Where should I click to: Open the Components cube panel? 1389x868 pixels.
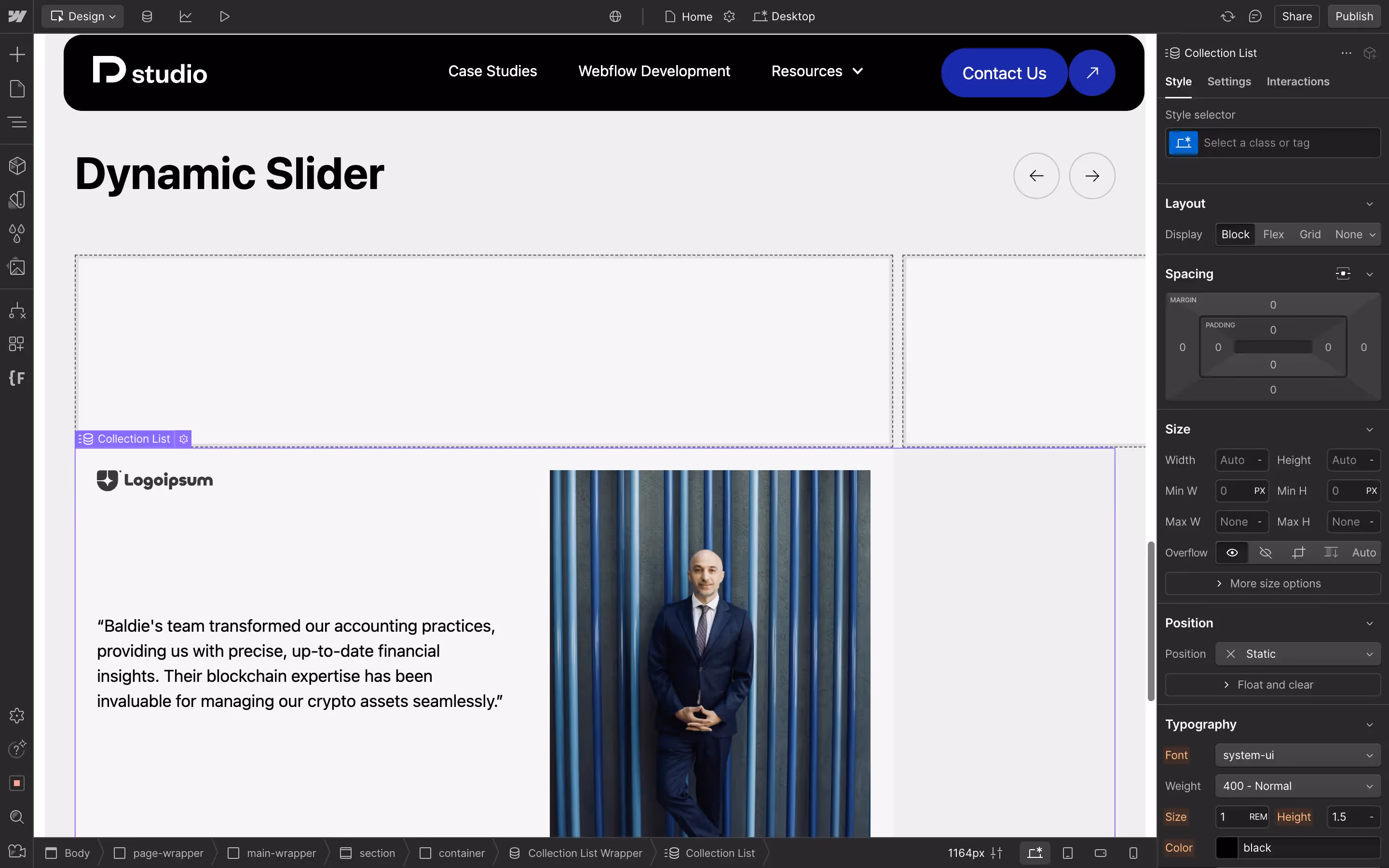pyautogui.click(x=17, y=166)
